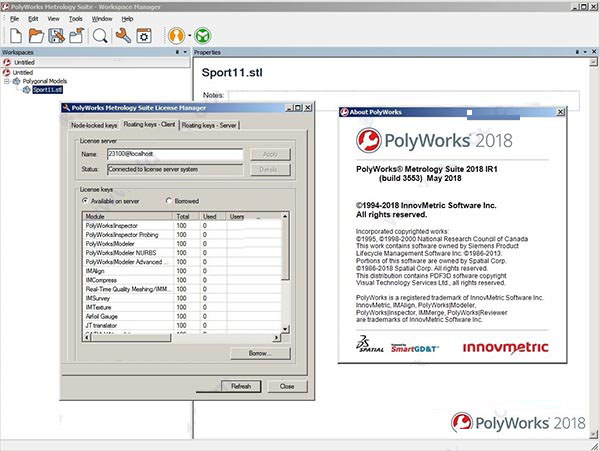Click the module list scroll-left arrow
600x451 pixels.
(x=88, y=338)
